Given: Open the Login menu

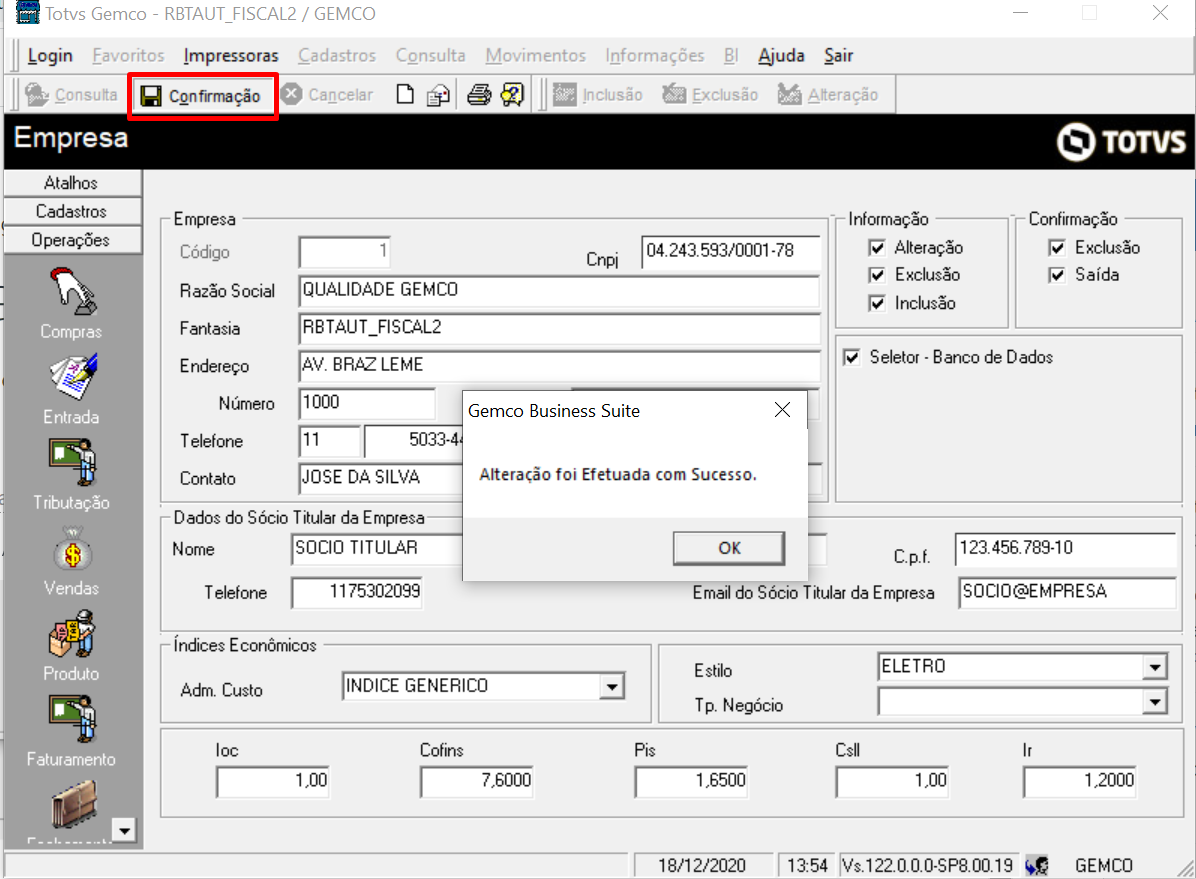Looking at the screenshot, I should point(50,56).
